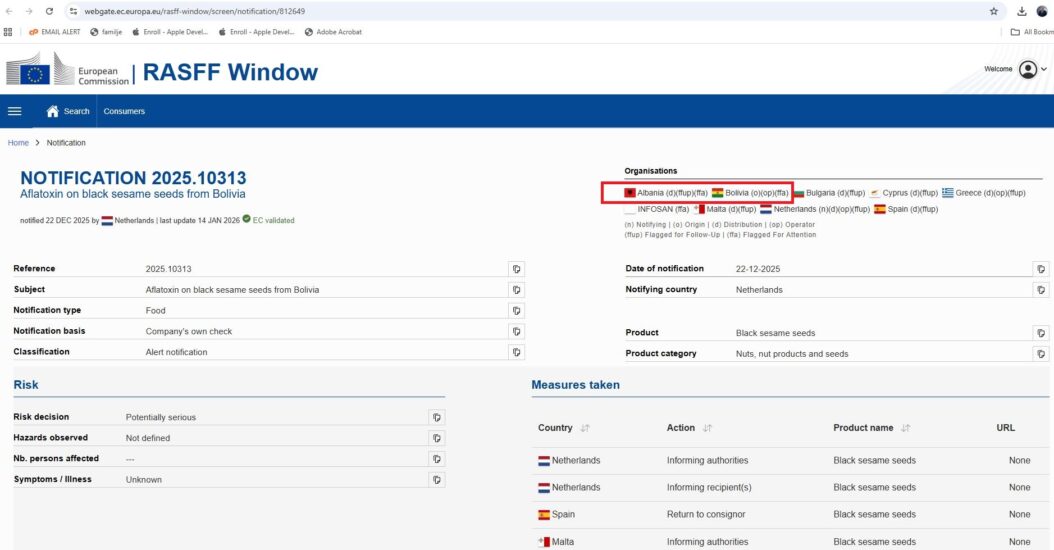Copy the Date of notification value
The height and width of the screenshot is (550, 1054).
pyautogui.click(x=1041, y=269)
